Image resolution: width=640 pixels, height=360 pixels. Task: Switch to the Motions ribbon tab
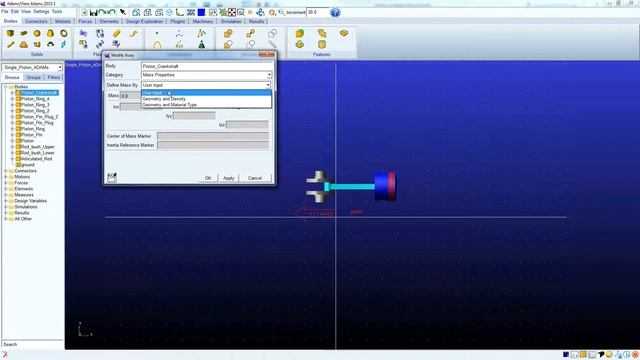(63, 21)
